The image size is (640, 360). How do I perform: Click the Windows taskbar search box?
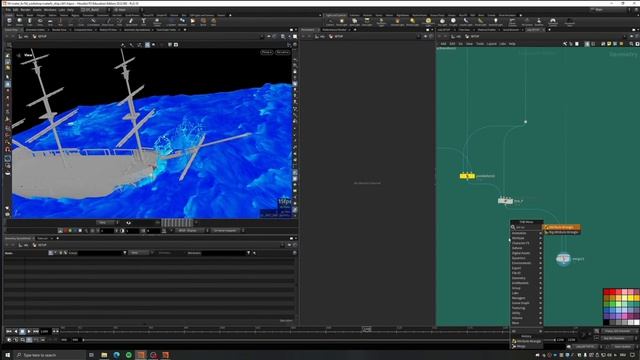click(50, 355)
